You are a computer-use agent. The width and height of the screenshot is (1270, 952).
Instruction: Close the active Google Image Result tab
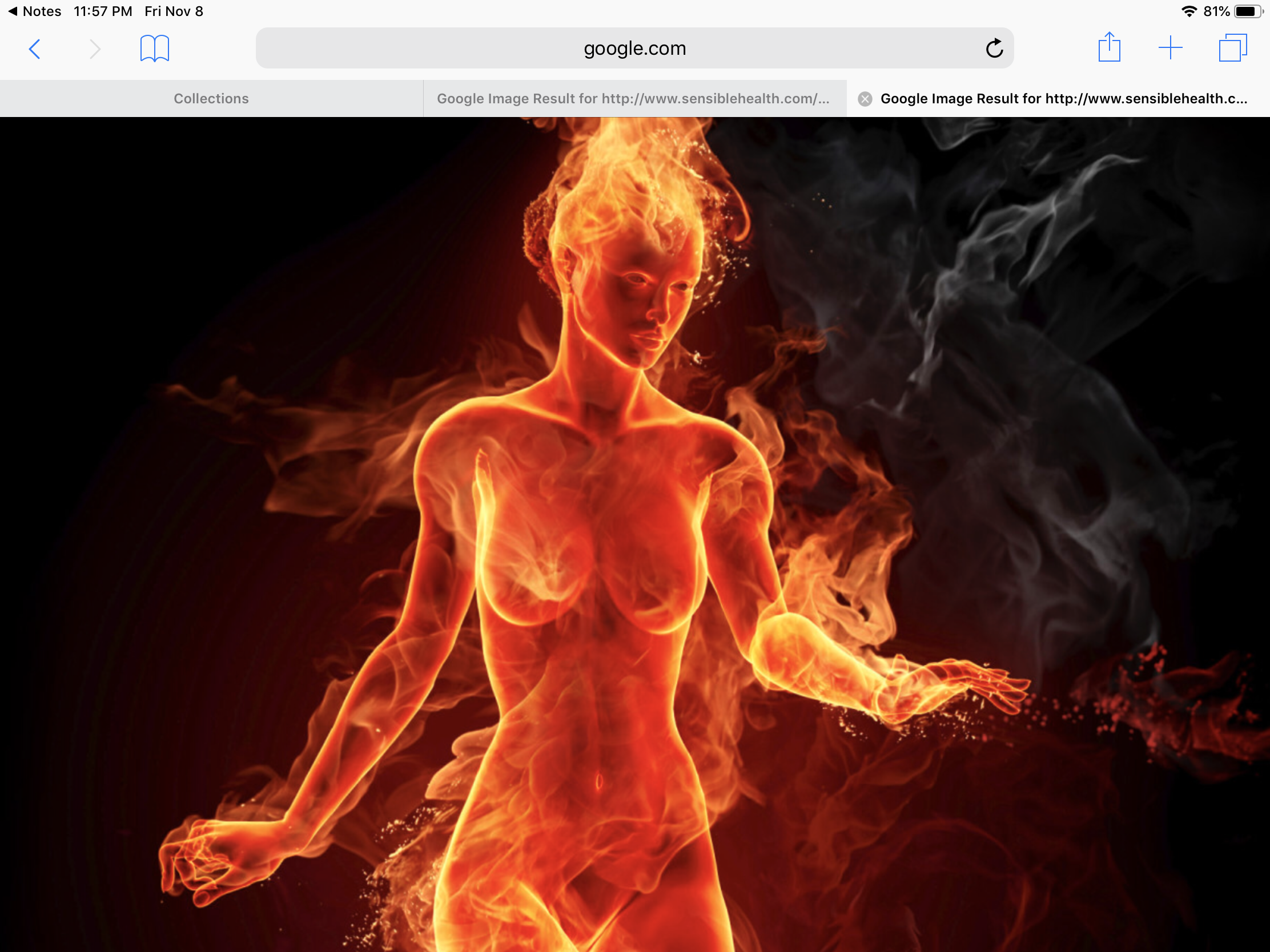coord(865,99)
